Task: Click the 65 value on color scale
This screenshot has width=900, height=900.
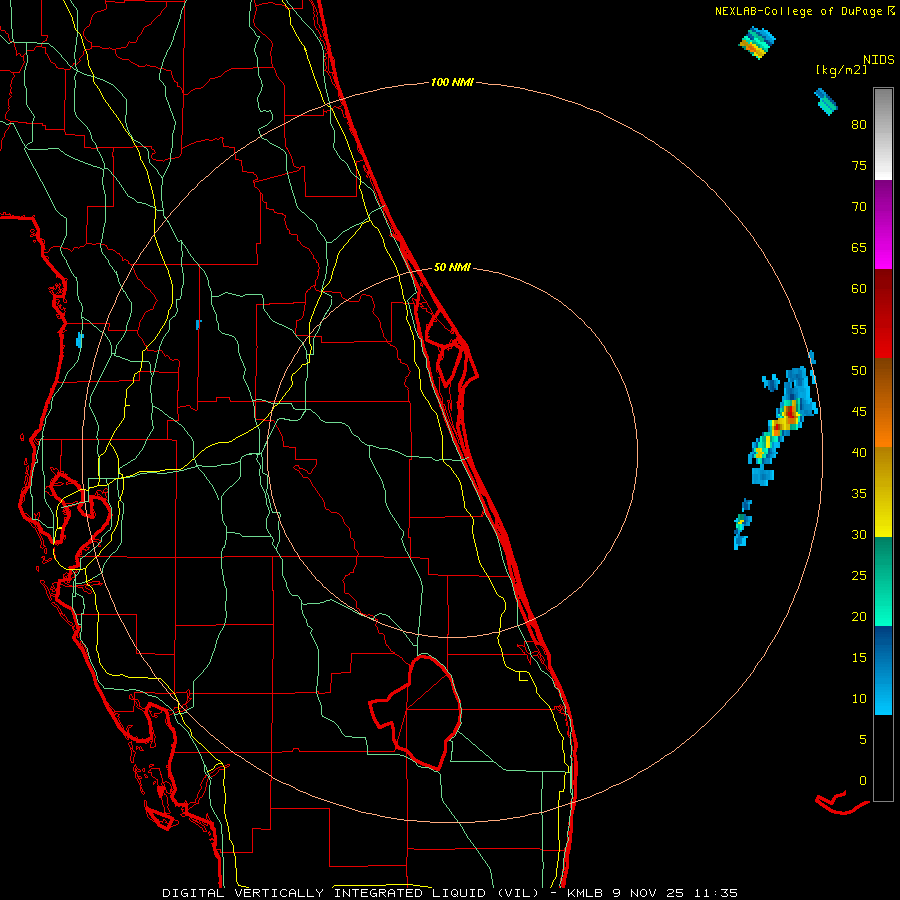Action: pos(859,248)
